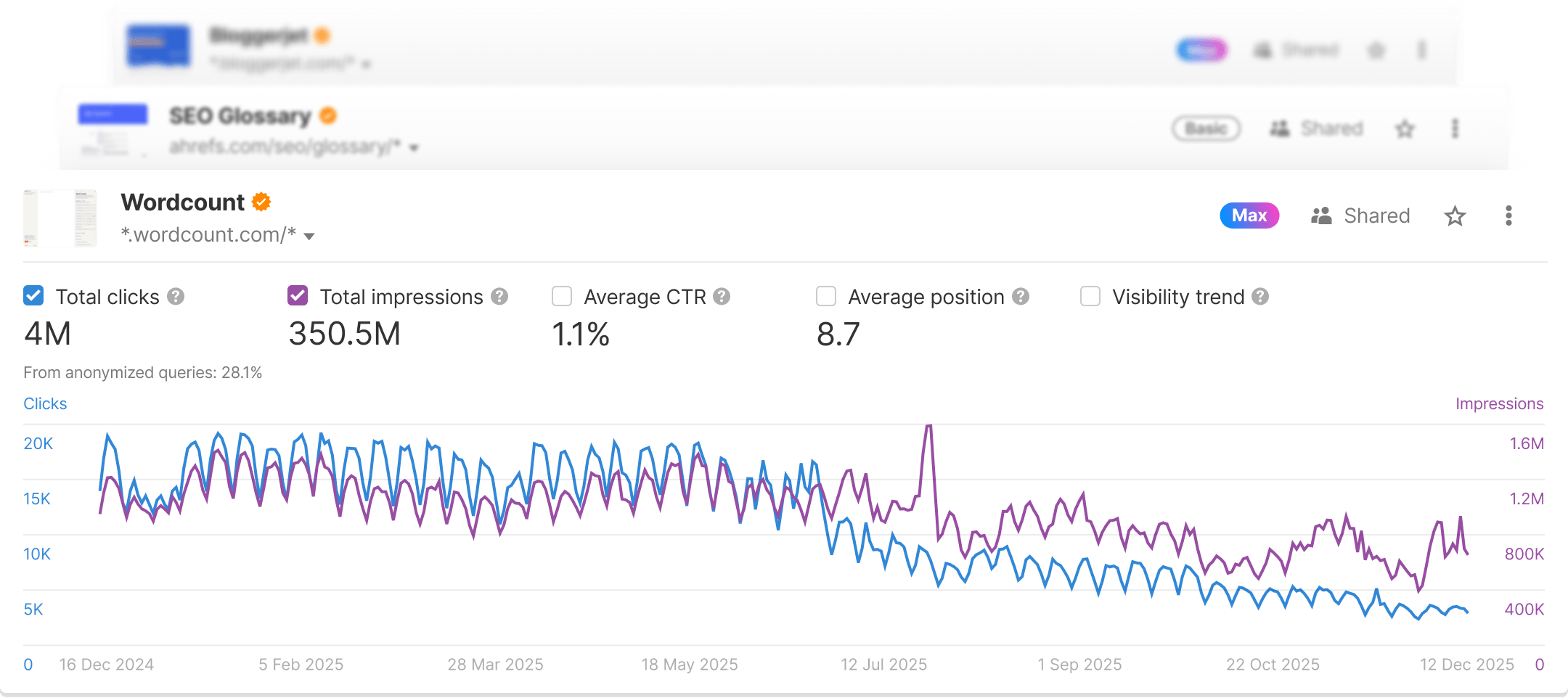The height and width of the screenshot is (698, 1568).
Task: Expand the ahrefs.com/seo/glossary/* dropdown arrow
Action: 414,148
